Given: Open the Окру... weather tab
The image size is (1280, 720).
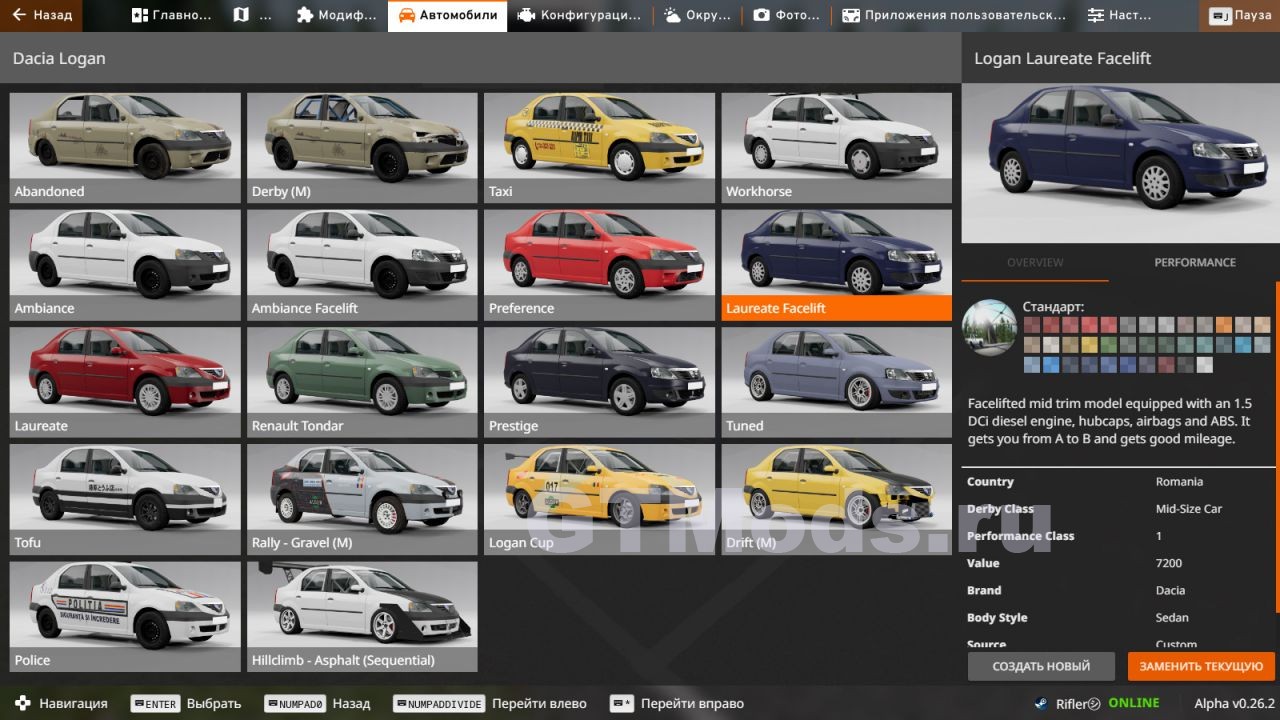Looking at the screenshot, I should (697, 15).
